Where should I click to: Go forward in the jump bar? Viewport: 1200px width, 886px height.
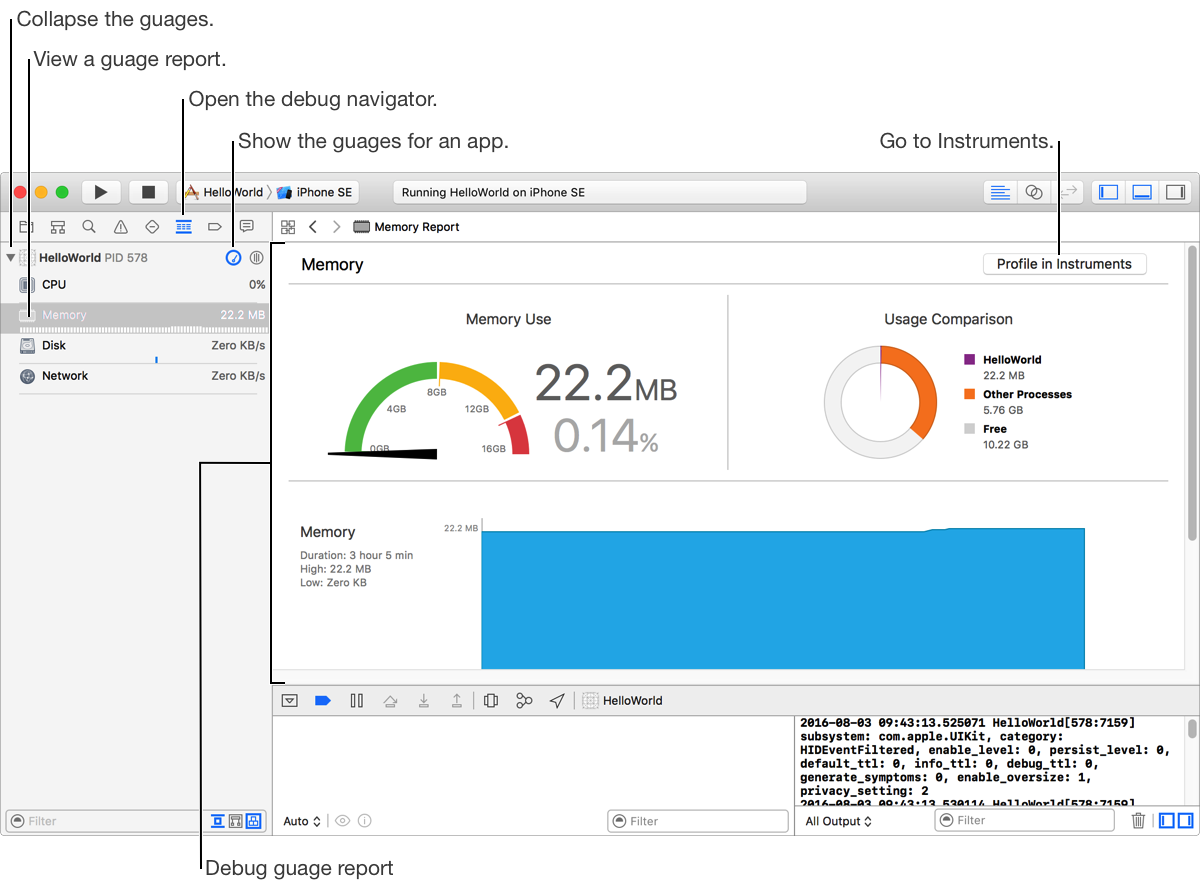click(x=337, y=227)
